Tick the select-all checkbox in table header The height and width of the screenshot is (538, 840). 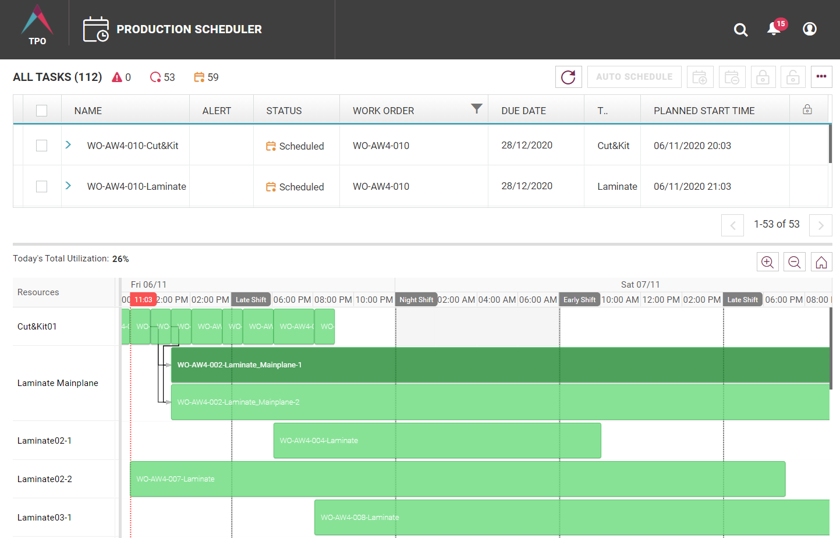41,111
